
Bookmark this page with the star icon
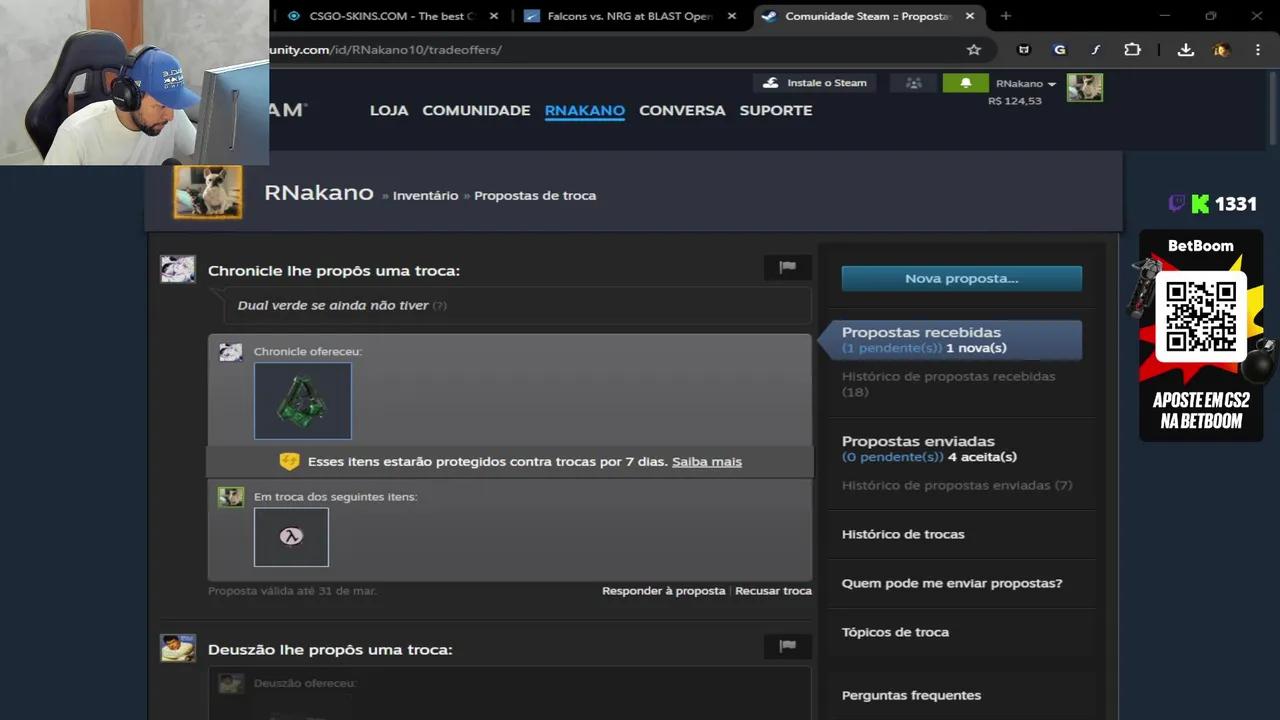(x=973, y=50)
